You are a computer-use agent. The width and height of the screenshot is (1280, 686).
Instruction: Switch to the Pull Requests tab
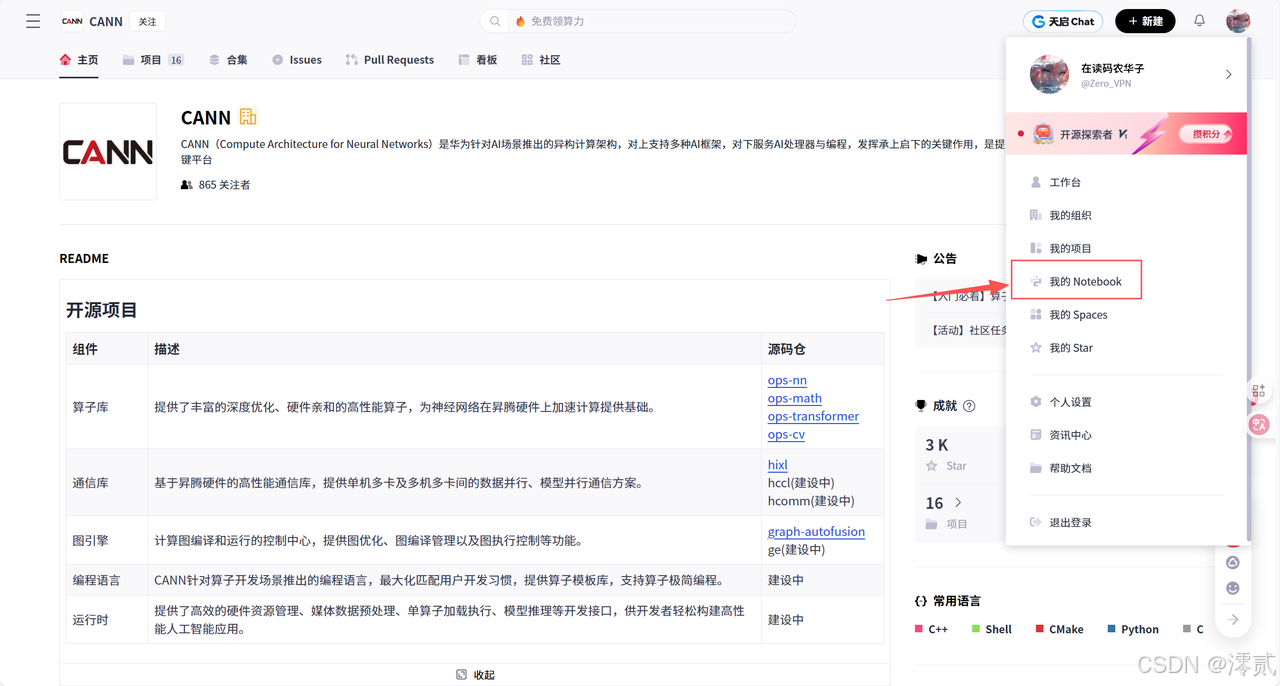pos(389,59)
